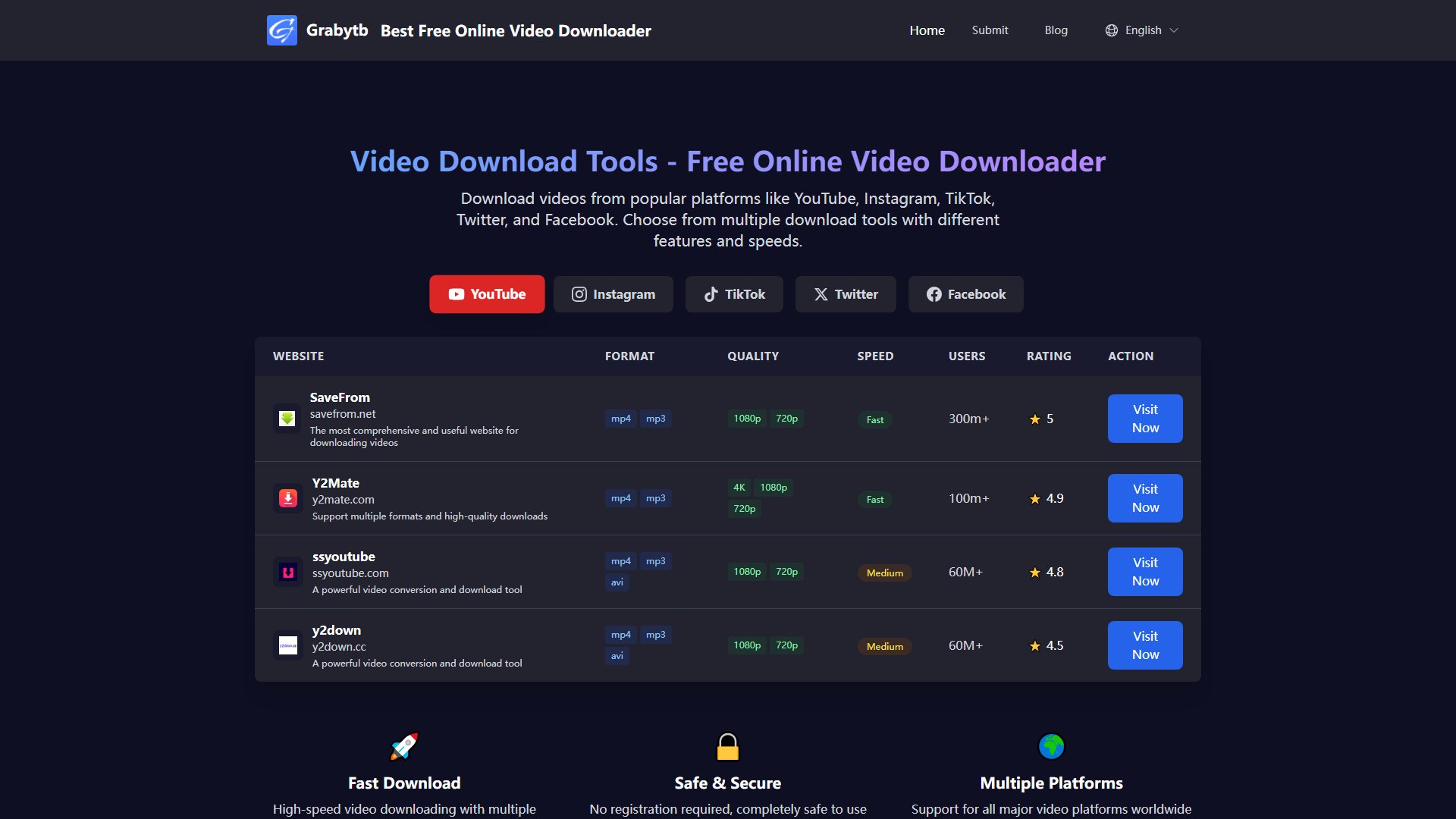Click the rocket Fast Download icon
This screenshot has width=1456, height=819.
point(404,746)
